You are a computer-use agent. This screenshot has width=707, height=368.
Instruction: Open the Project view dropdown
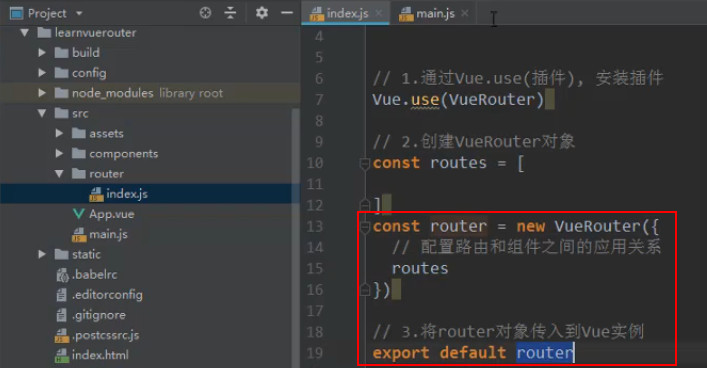[x=79, y=14]
